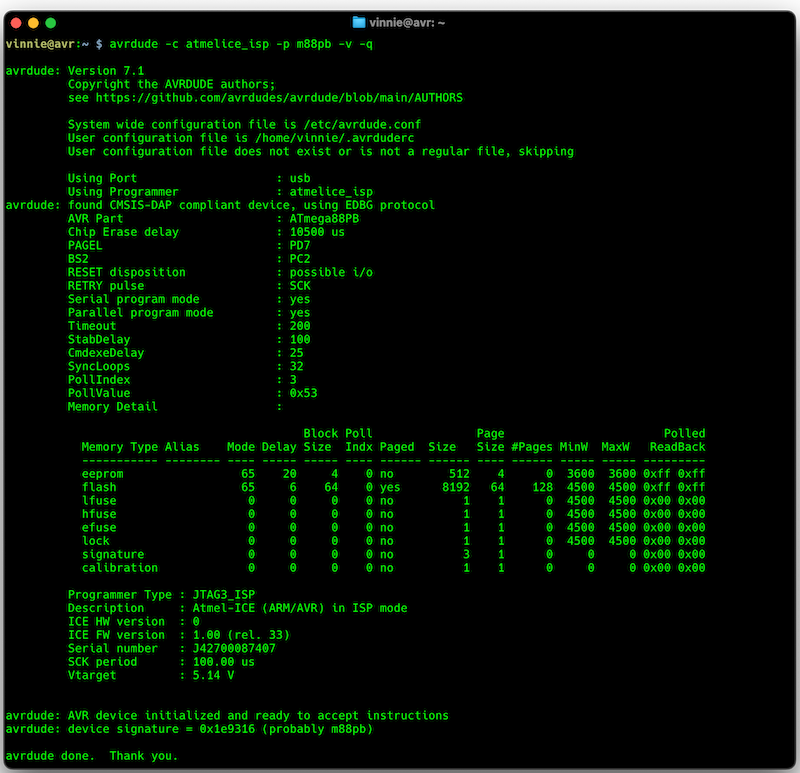
Task: Click the 'hfuse' memory row name
Action: tap(99, 514)
